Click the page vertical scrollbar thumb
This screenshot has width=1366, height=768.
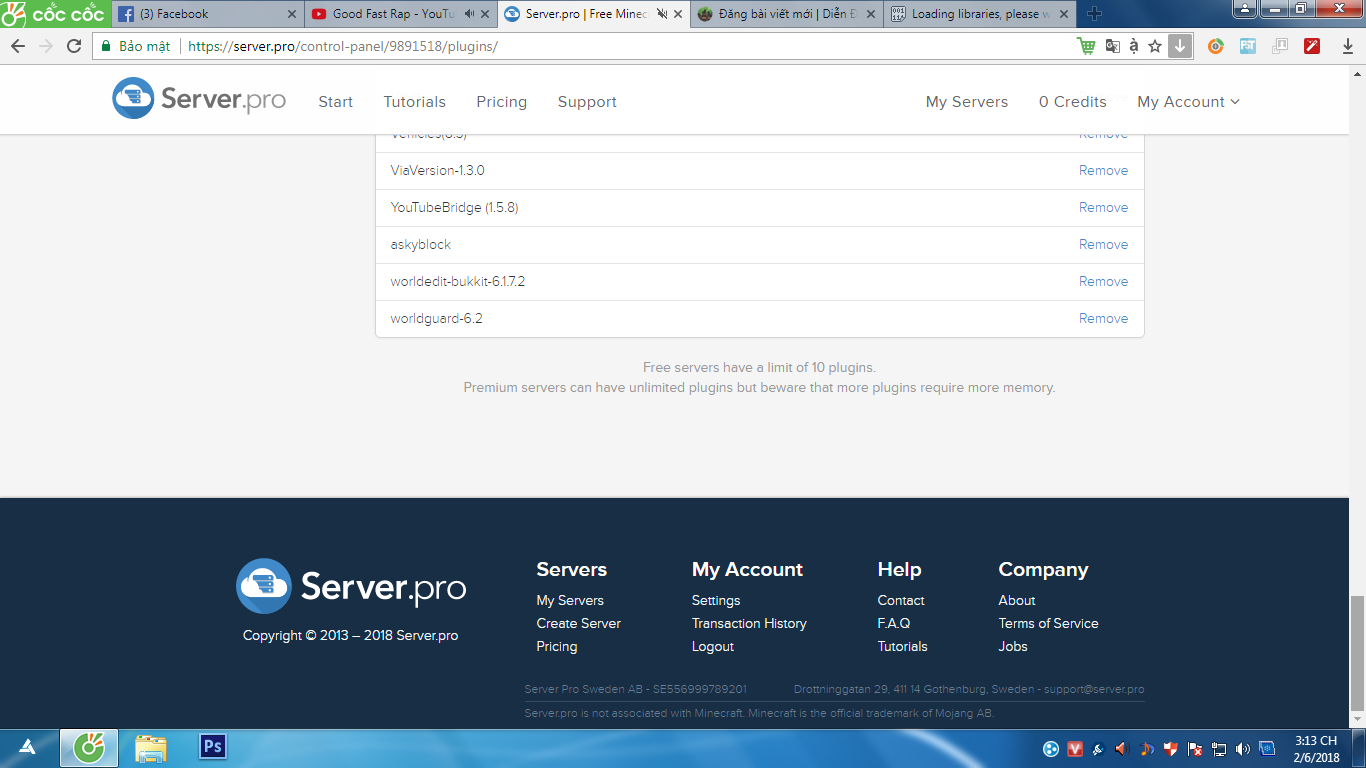click(x=1357, y=650)
